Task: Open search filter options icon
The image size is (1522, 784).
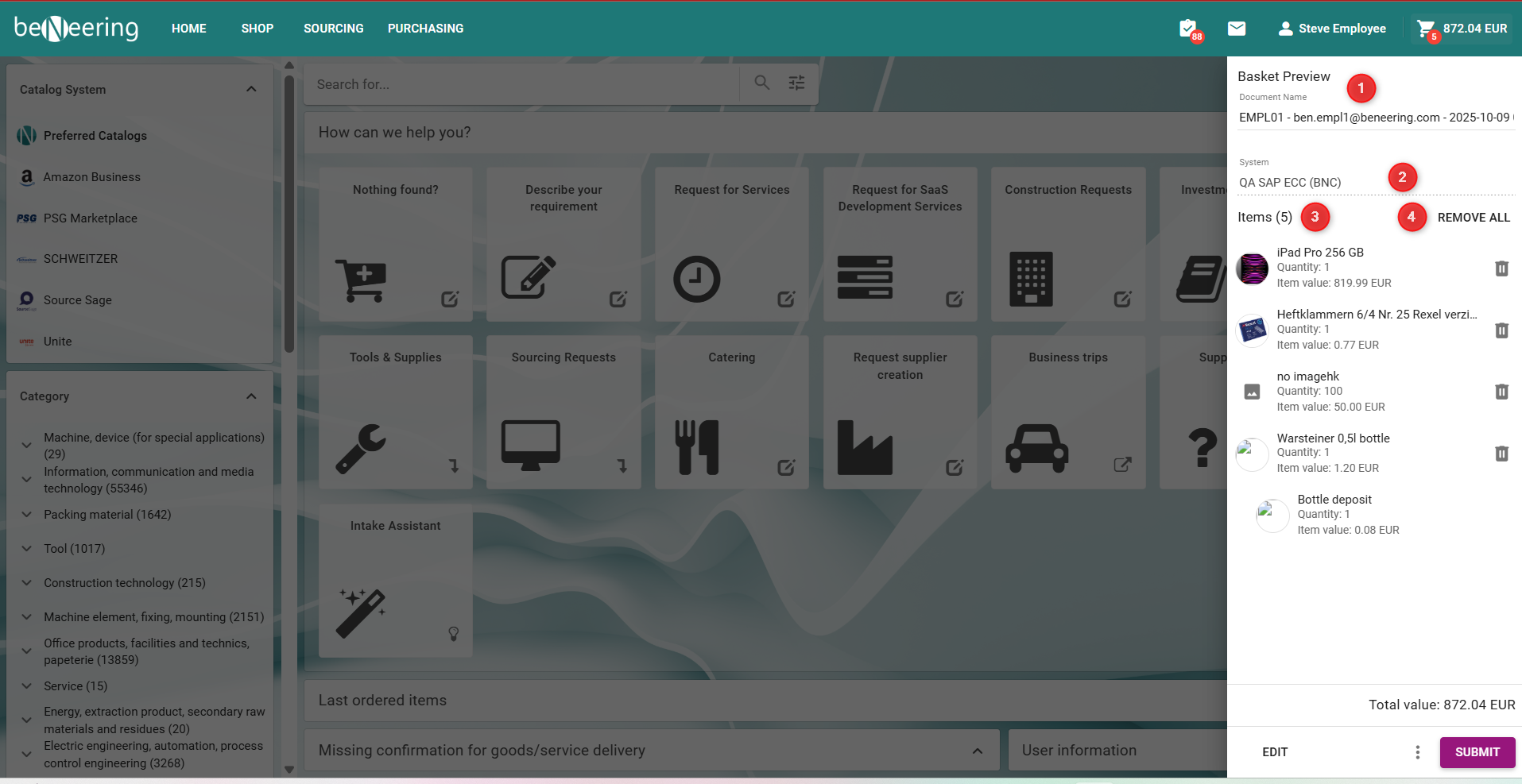Action: [x=796, y=83]
